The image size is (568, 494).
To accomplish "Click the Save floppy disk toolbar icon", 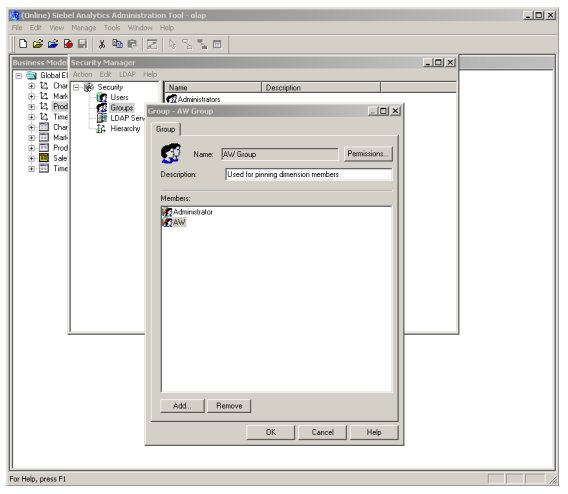I will pyautogui.click(x=83, y=44).
